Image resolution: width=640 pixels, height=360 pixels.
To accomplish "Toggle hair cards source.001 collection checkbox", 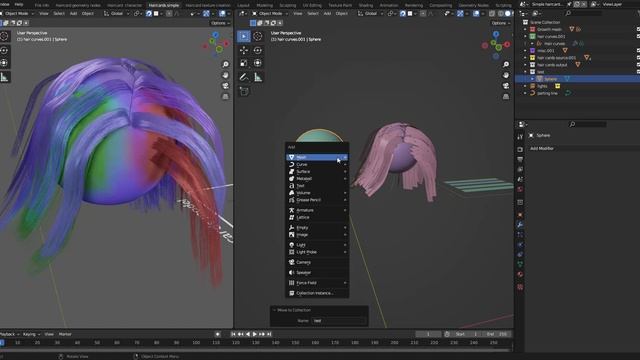I will click(x=638, y=58).
